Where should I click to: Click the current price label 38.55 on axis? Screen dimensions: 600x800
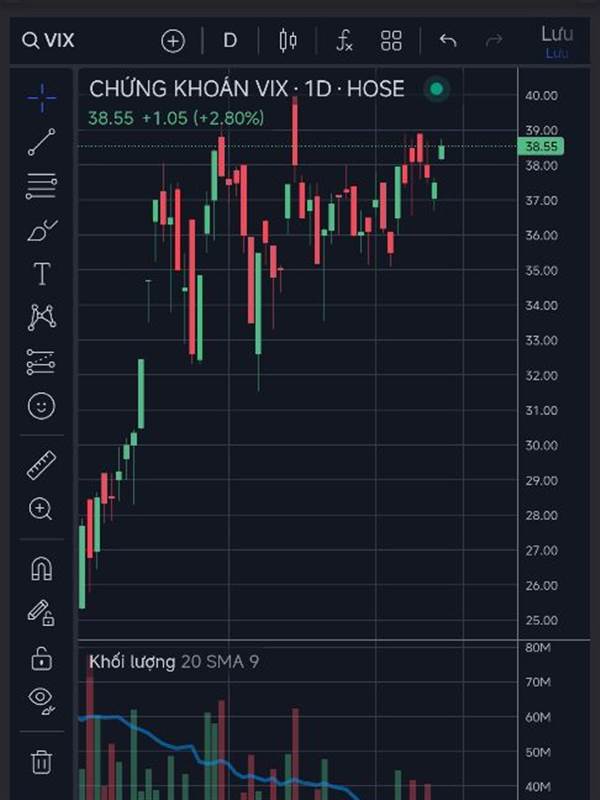pos(540,146)
